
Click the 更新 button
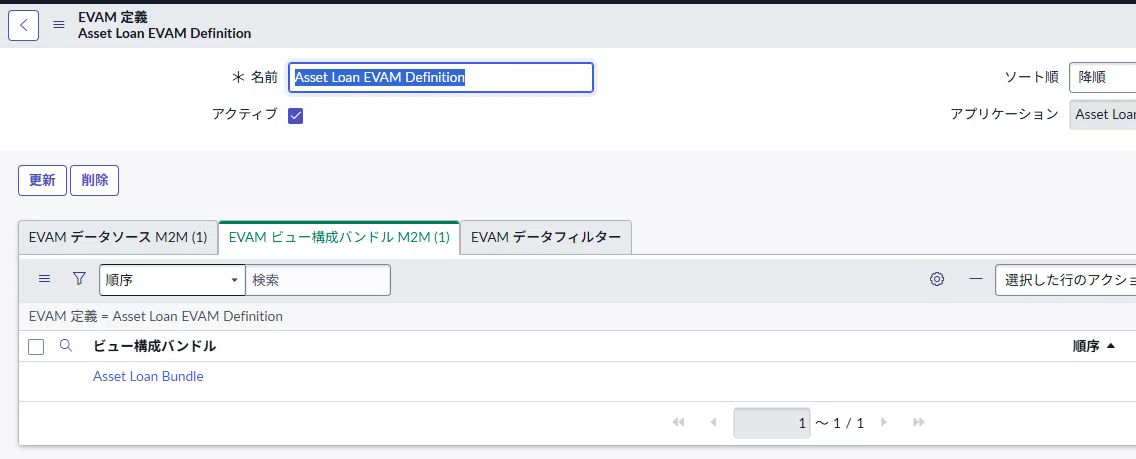point(42,181)
